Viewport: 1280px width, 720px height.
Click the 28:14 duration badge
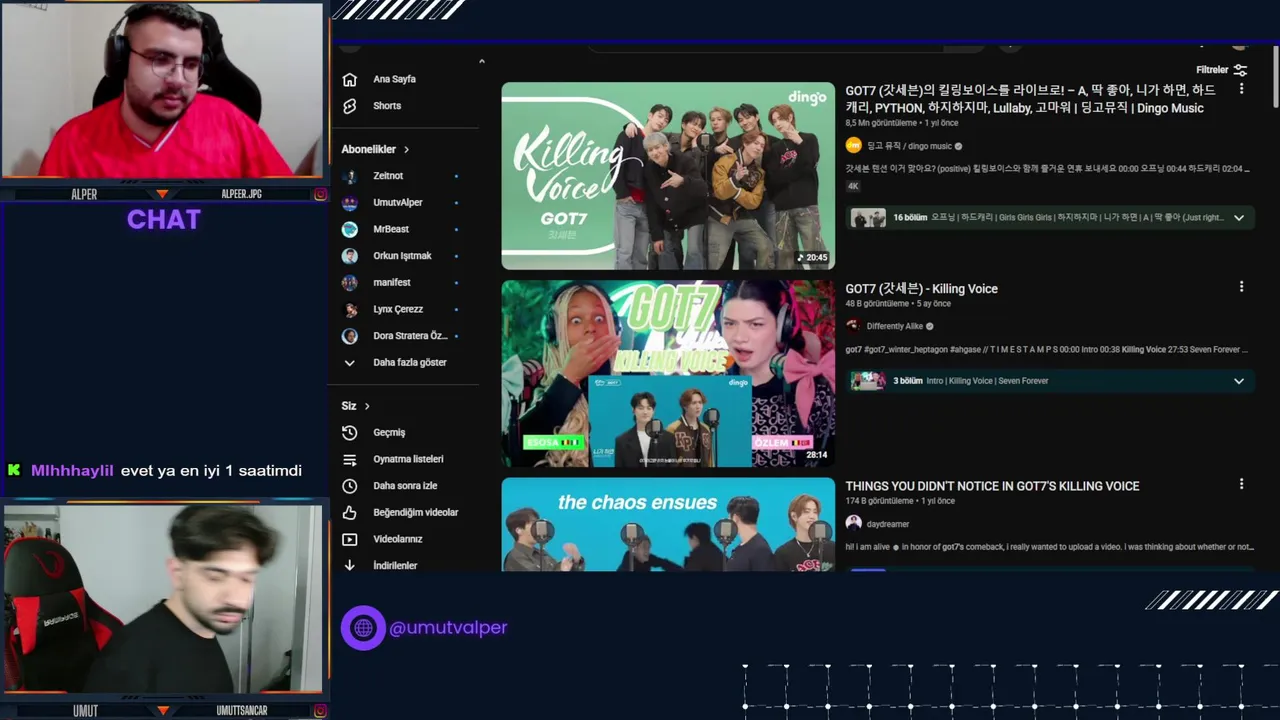pos(816,455)
